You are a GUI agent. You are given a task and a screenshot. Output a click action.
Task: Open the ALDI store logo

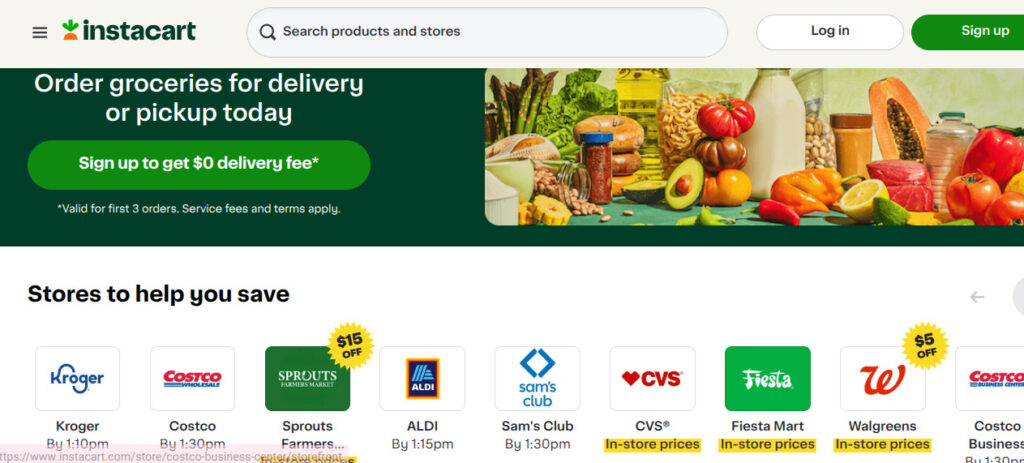[x=422, y=379]
